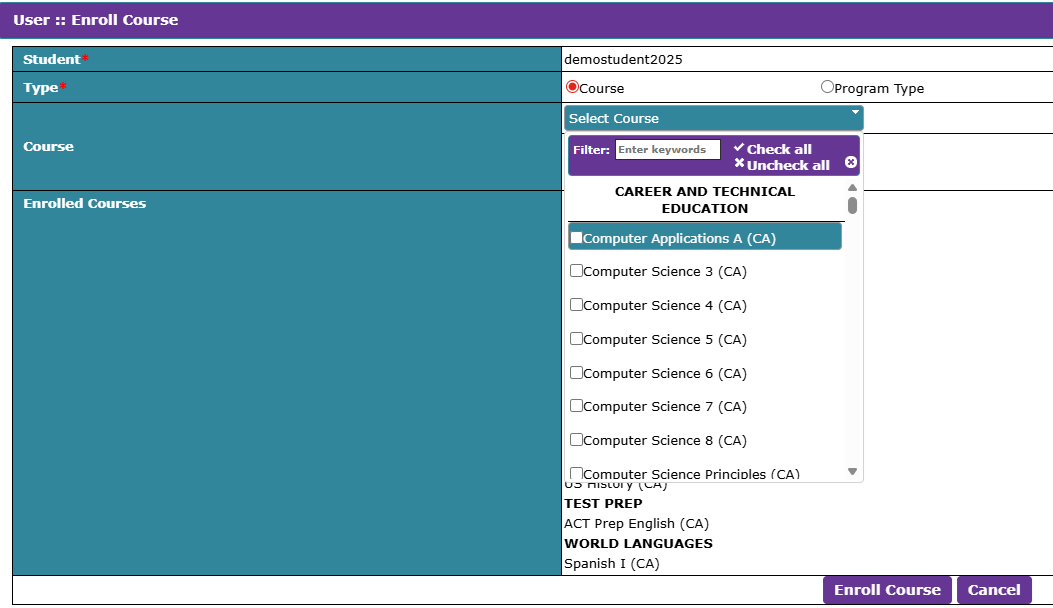This screenshot has height=608, width=1053.
Task: Tick the Computer Science 5 (CA) checkbox
Action: [x=576, y=339]
